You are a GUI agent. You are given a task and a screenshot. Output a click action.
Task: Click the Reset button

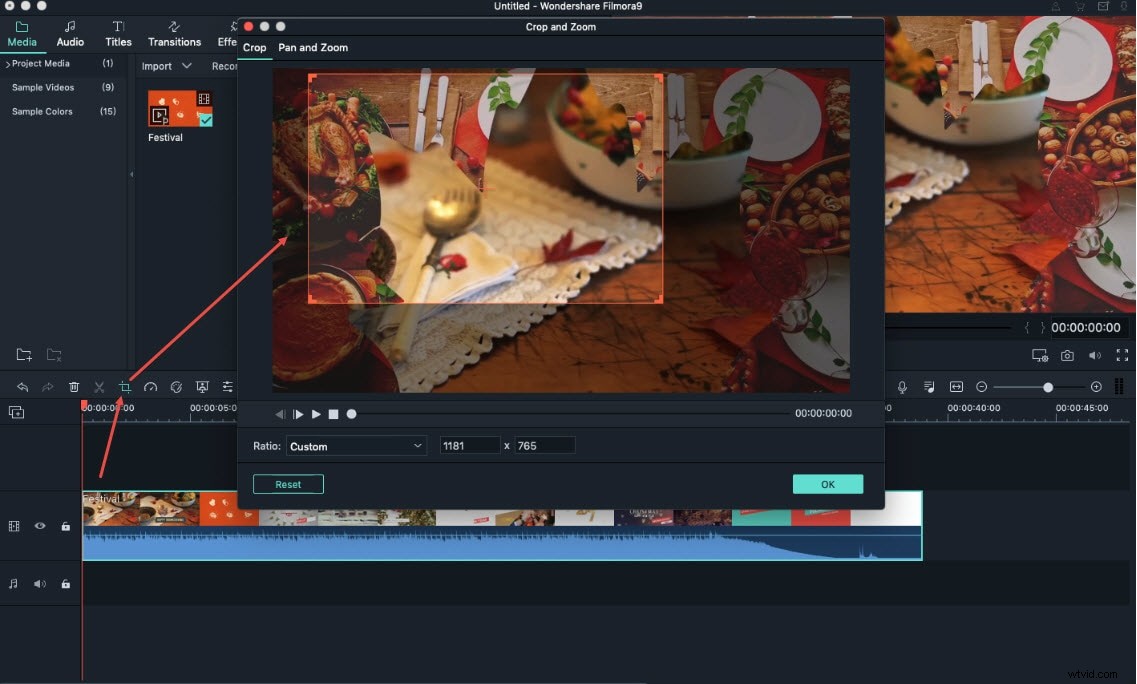[288, 484]
